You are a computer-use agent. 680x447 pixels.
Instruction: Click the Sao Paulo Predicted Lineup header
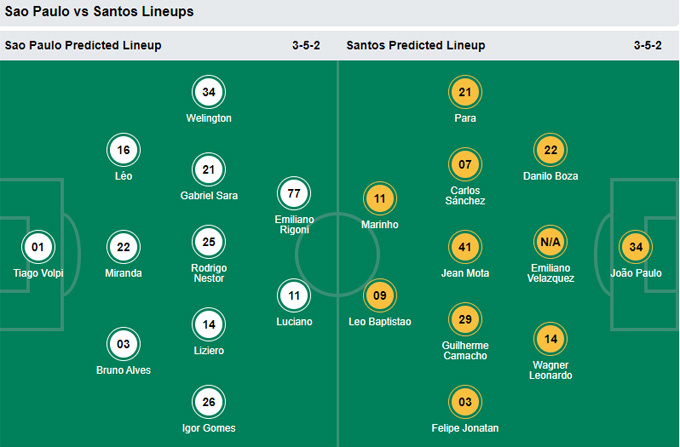(83, 45)
